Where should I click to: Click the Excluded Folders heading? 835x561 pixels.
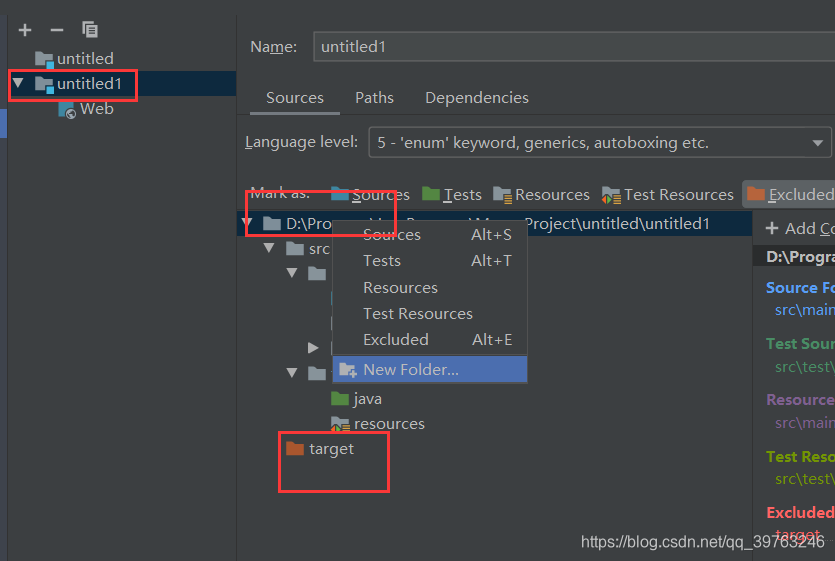(x=800, y=513)
